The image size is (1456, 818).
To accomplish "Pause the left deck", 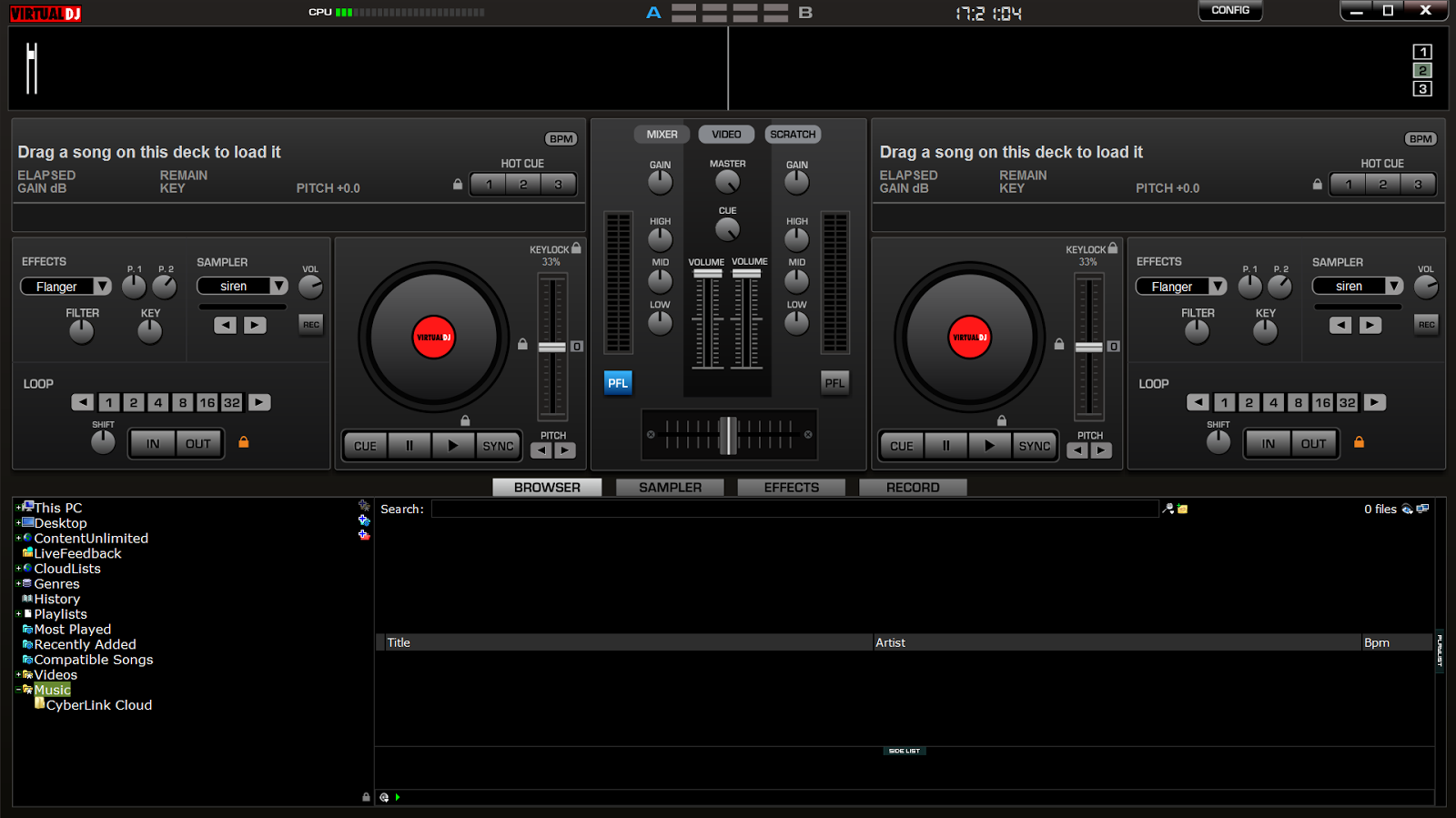I will pos(409,446).
